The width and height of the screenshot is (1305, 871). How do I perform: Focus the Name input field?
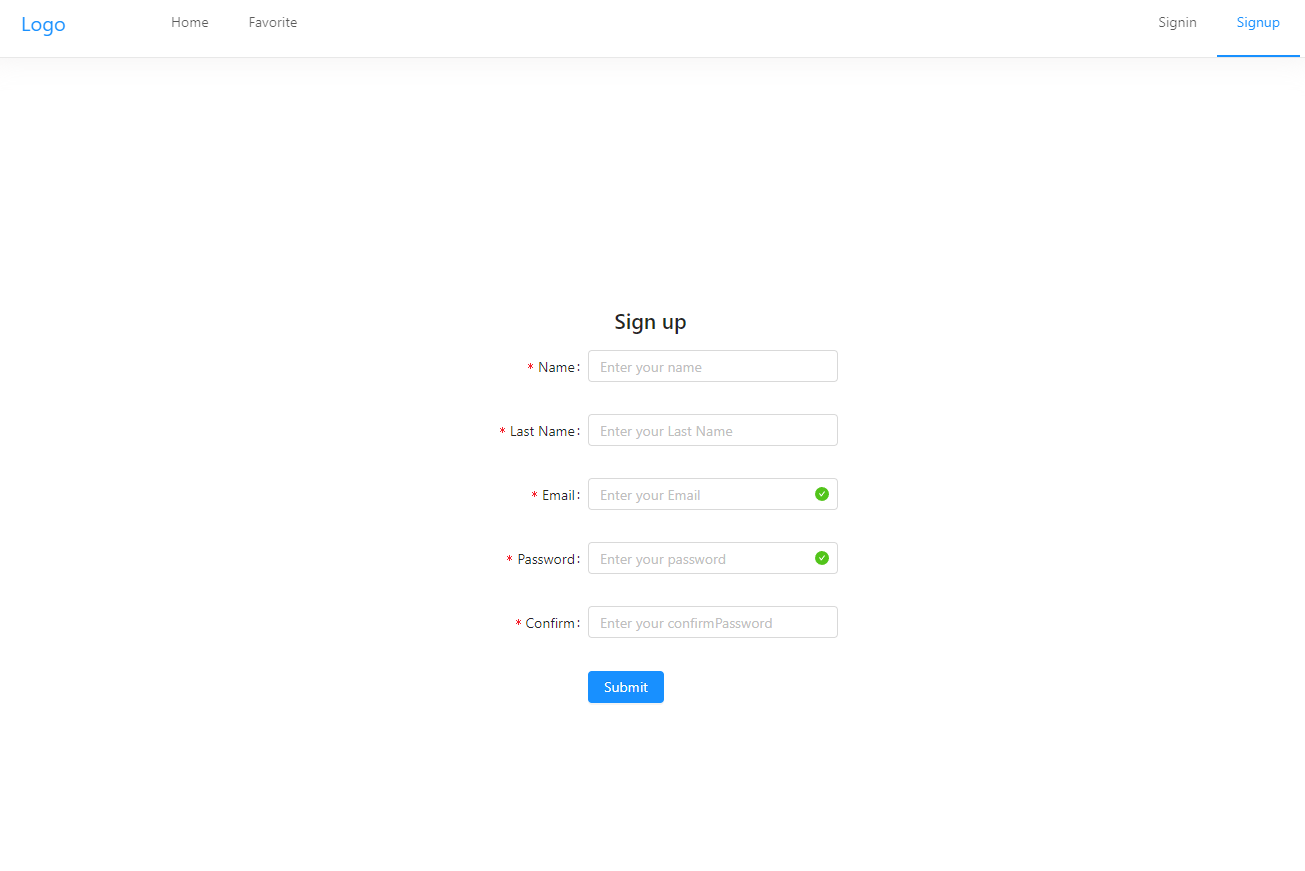[712, 366]
